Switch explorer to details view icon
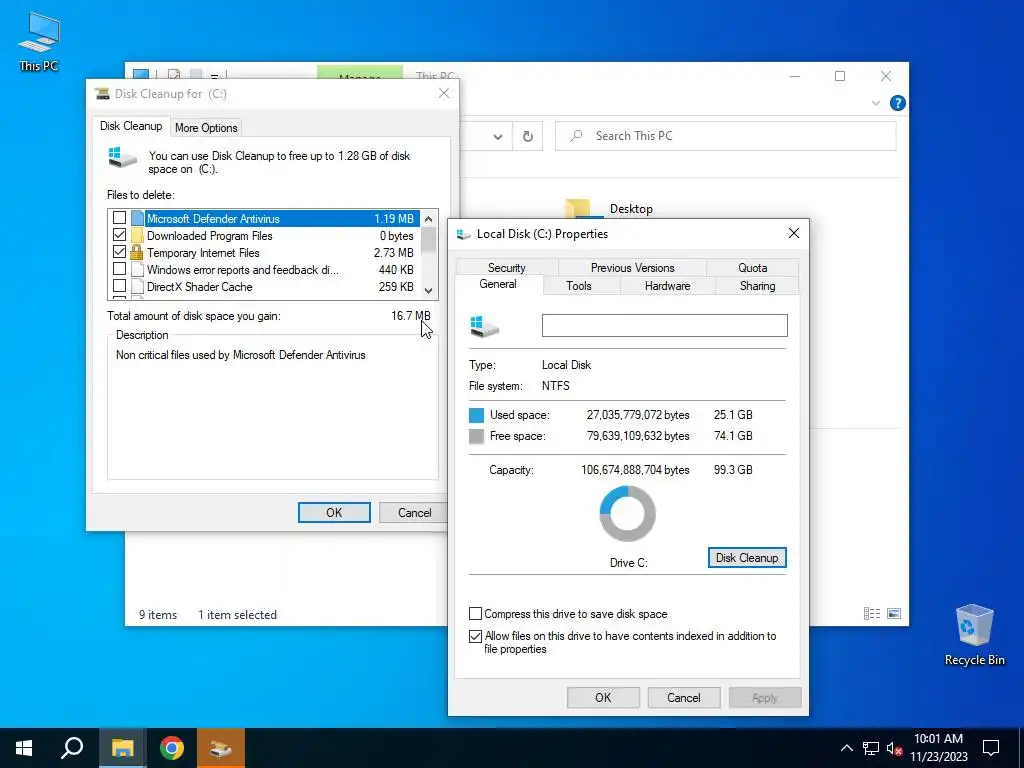 (872, 613)
